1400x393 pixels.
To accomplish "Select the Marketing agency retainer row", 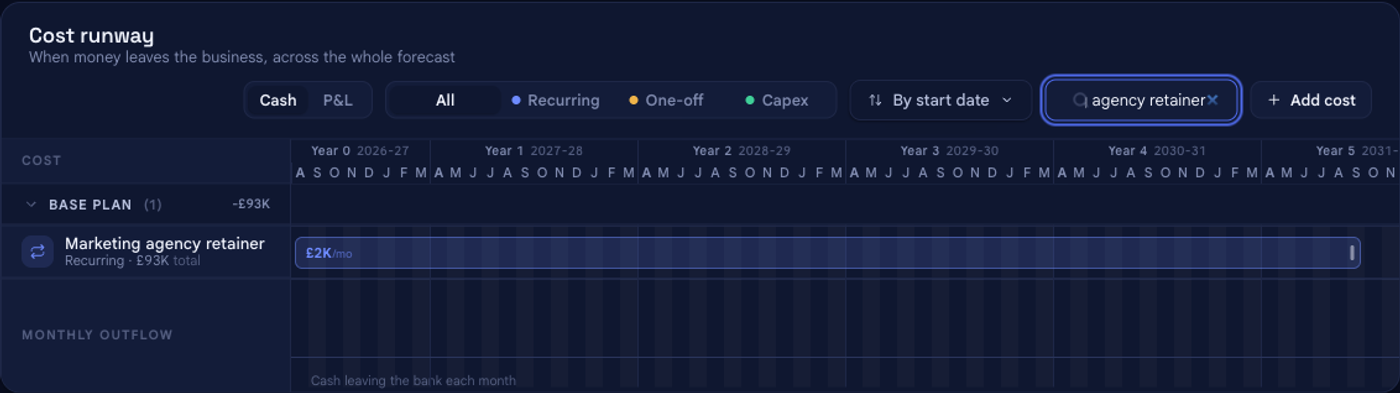I will click(145, 252).
